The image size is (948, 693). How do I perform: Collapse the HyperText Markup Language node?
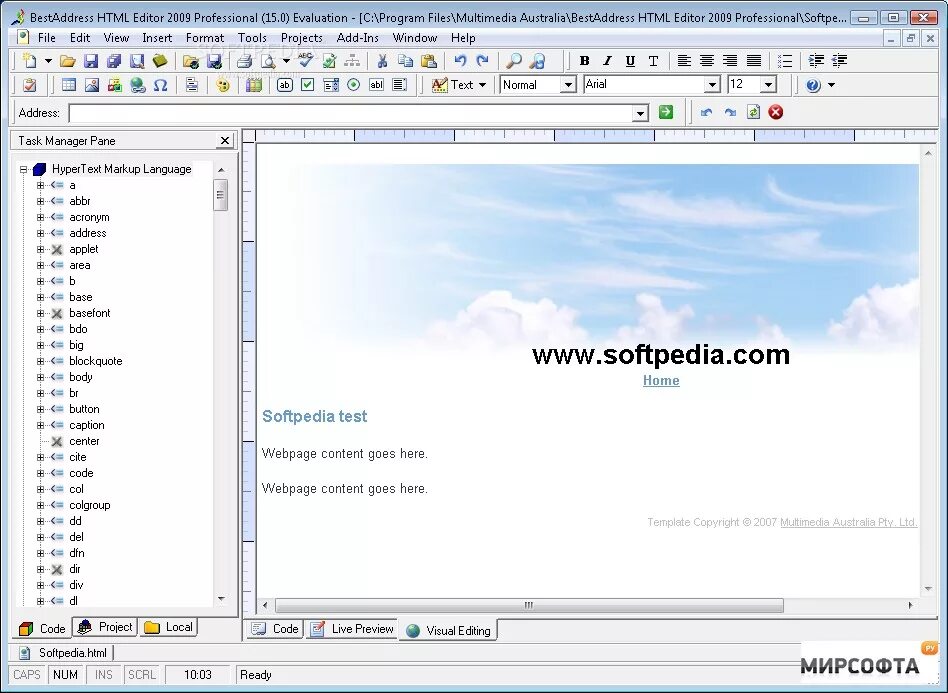click(x=24, y=169)
